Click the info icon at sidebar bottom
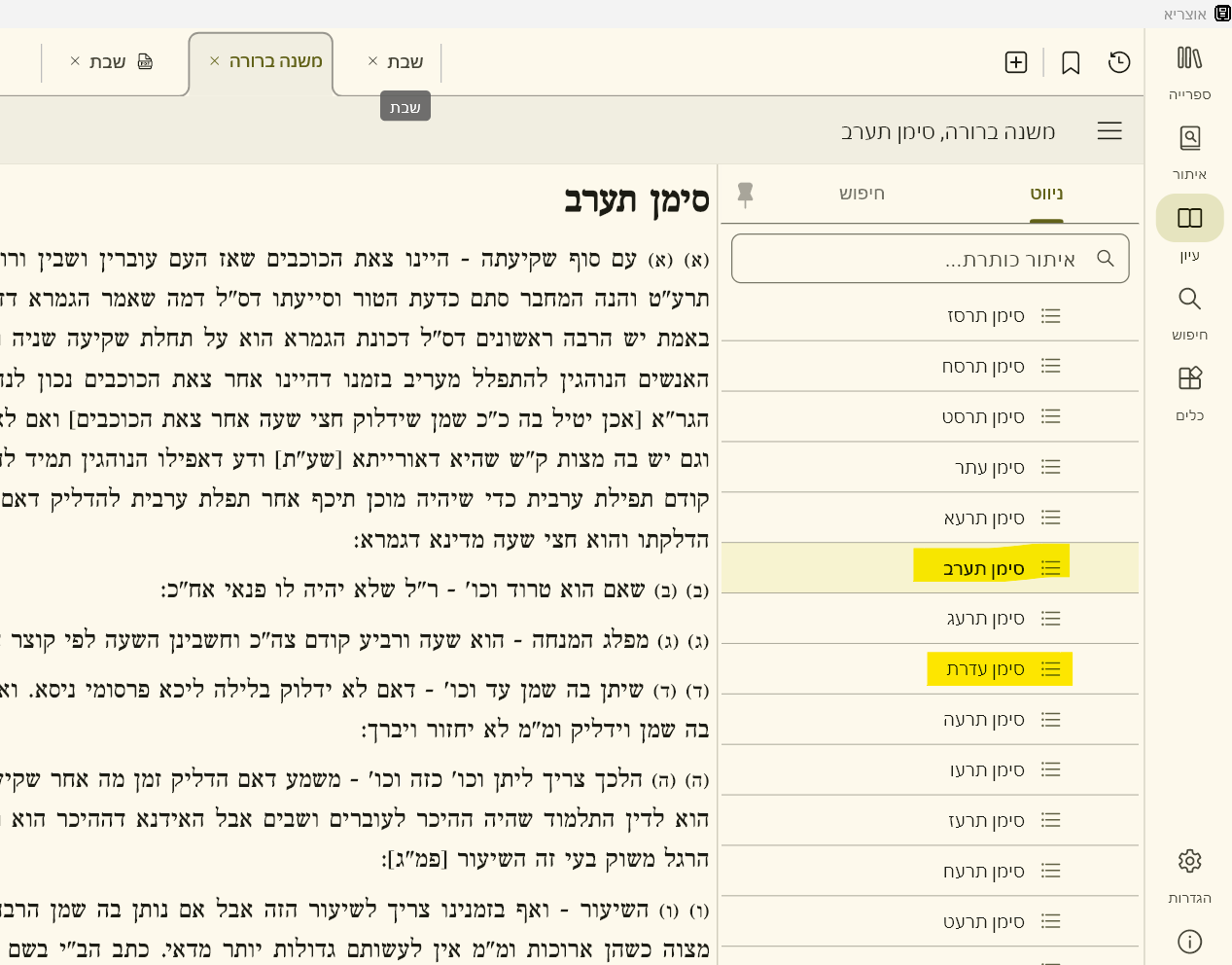The image size is (1232, 965). tap(1189, 942)
